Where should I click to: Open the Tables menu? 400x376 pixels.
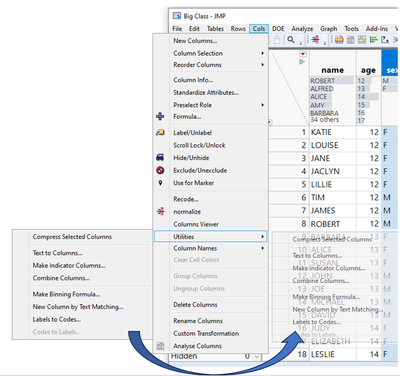click(215, 29)
